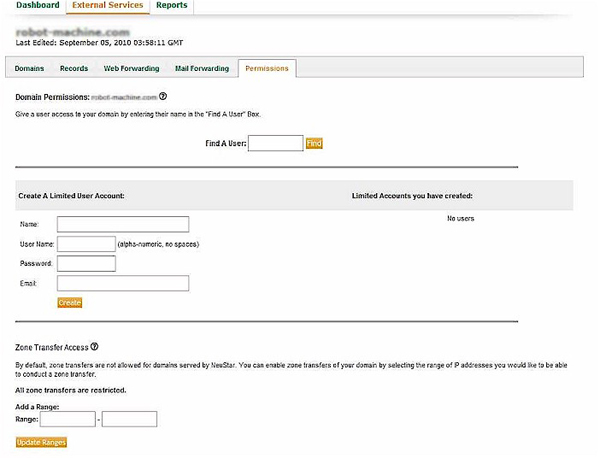This screenshot has height=458, width=600.
Task: Click help icon next to Zone Transfer Access
Action: [x=94, y=347]
